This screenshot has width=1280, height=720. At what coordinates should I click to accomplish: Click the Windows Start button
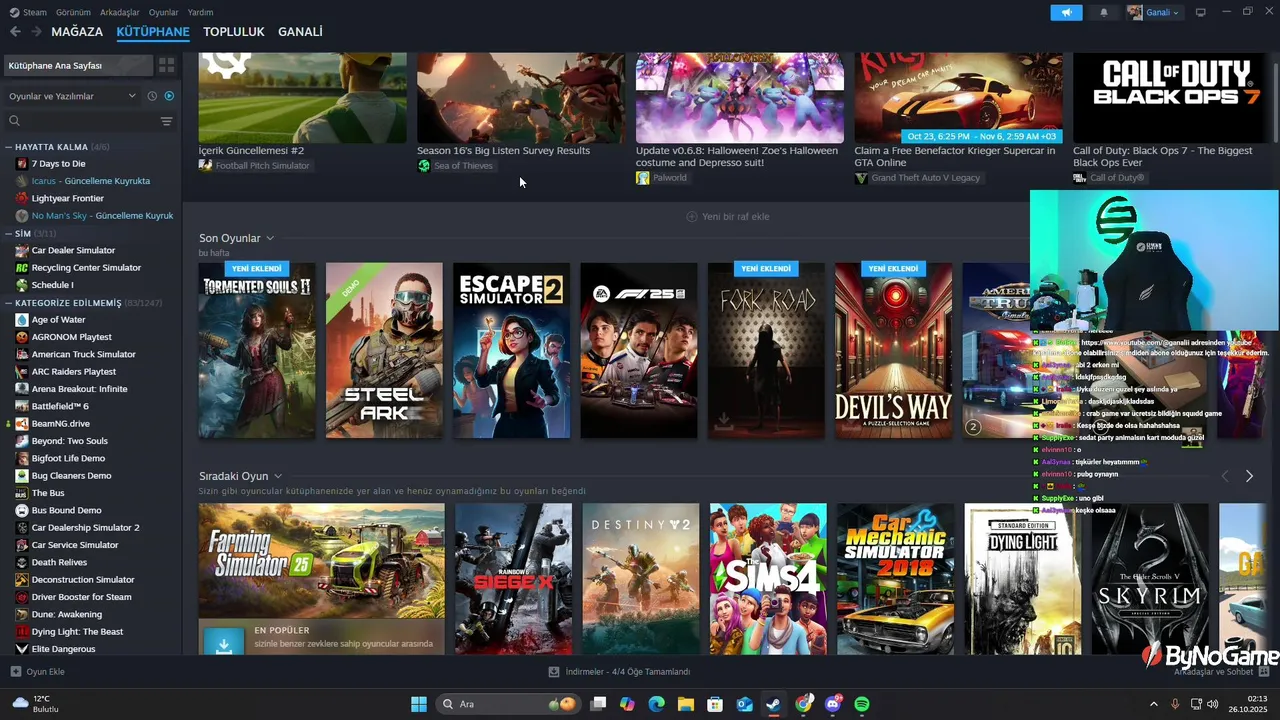point(419,704)
